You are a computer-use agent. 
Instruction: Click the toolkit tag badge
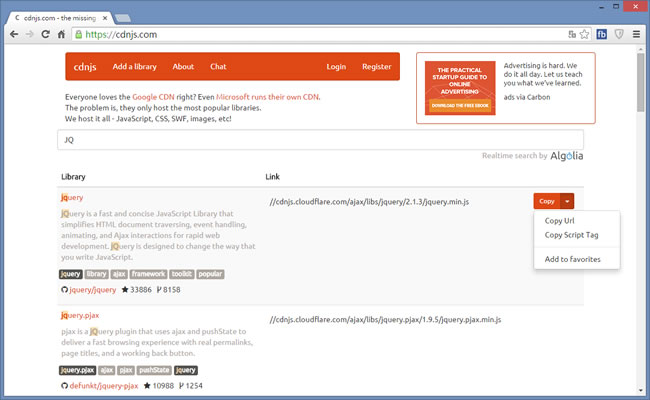[182, 274]
